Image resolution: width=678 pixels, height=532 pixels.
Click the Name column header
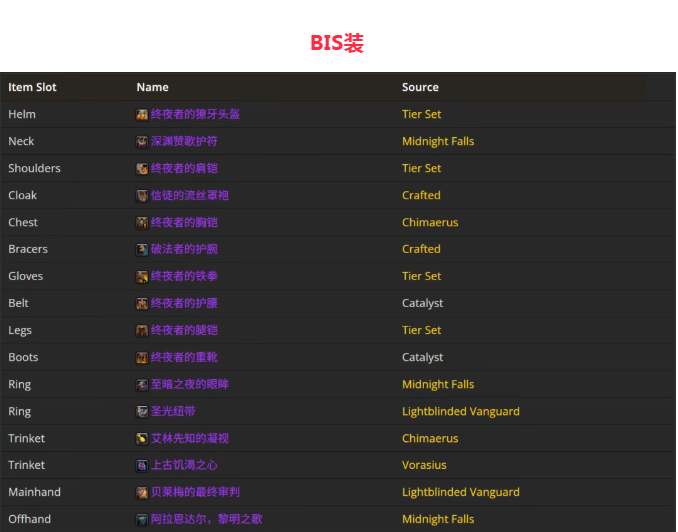(x=152, y=87)
